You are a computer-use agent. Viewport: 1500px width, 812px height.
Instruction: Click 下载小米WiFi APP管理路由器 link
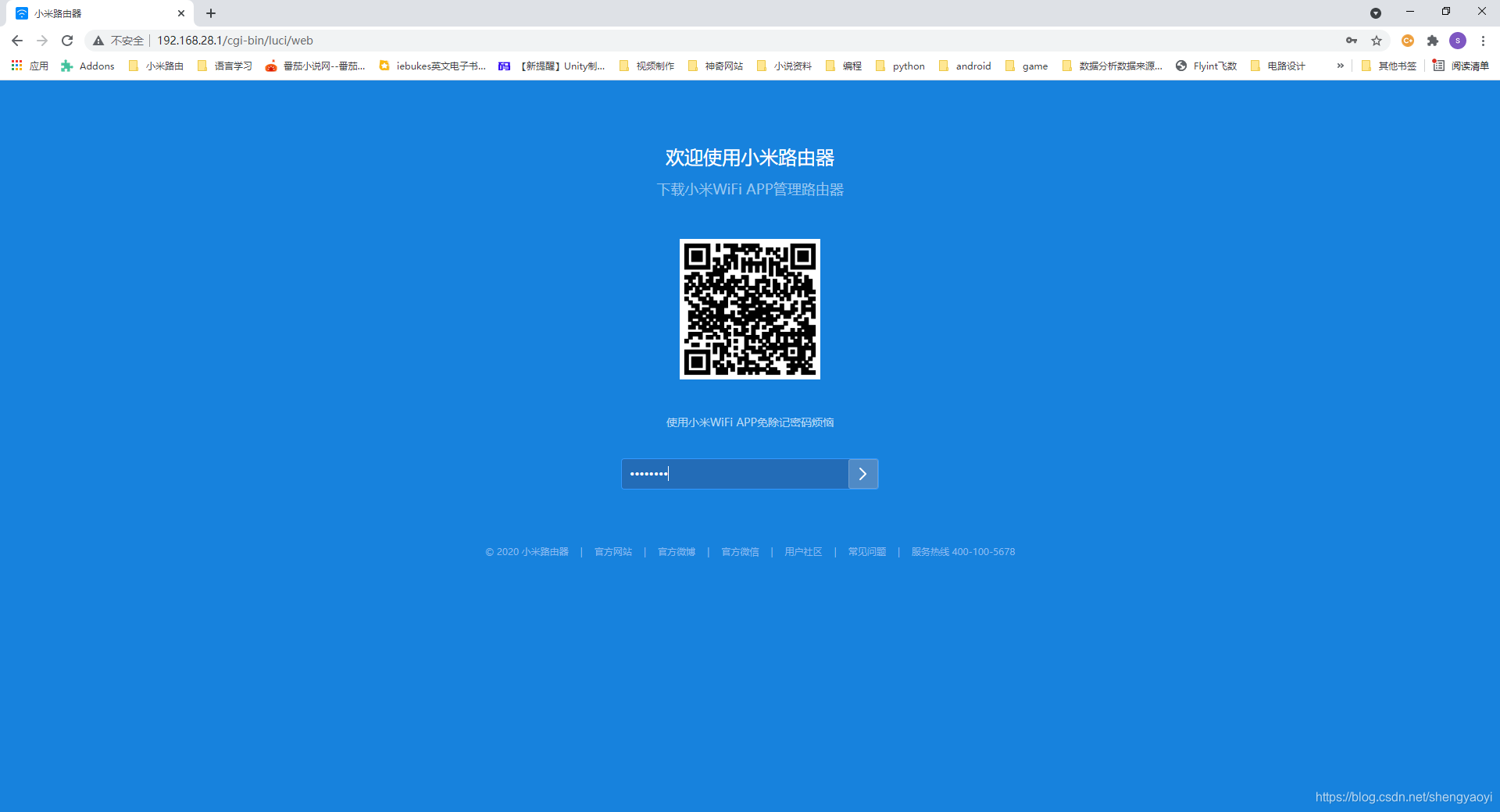[750, 190]
